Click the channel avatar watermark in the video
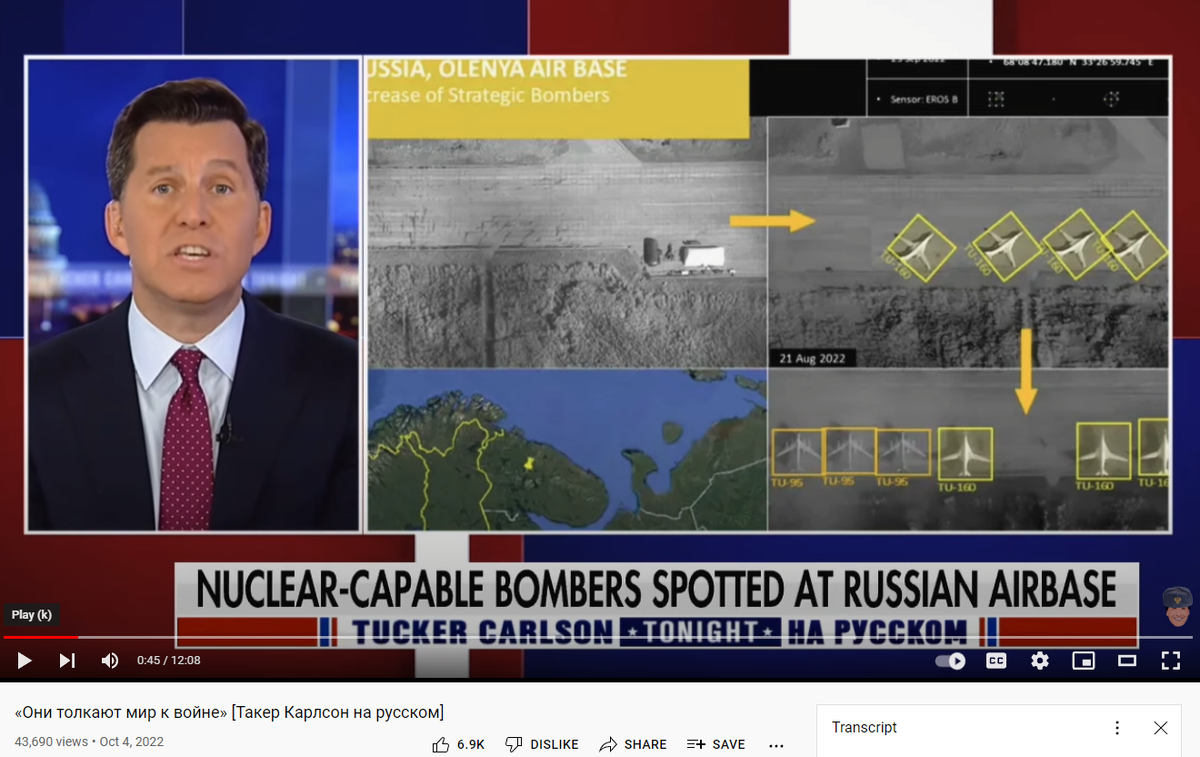 pos(1179,605)
